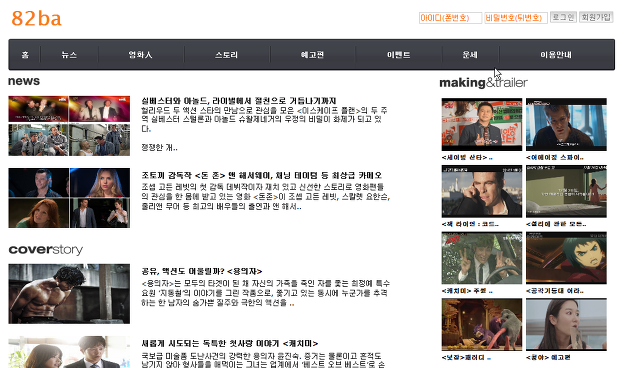Open the shirtless man coverstory thumbnail
This screenshot has width=640, height=368.
click(x=69, y=294)
